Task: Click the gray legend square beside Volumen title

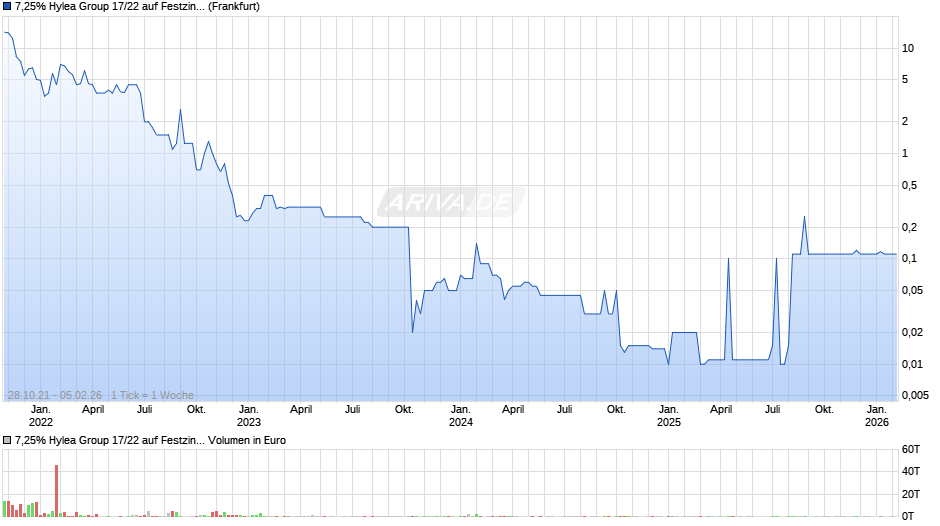Action: click(7, 440)
